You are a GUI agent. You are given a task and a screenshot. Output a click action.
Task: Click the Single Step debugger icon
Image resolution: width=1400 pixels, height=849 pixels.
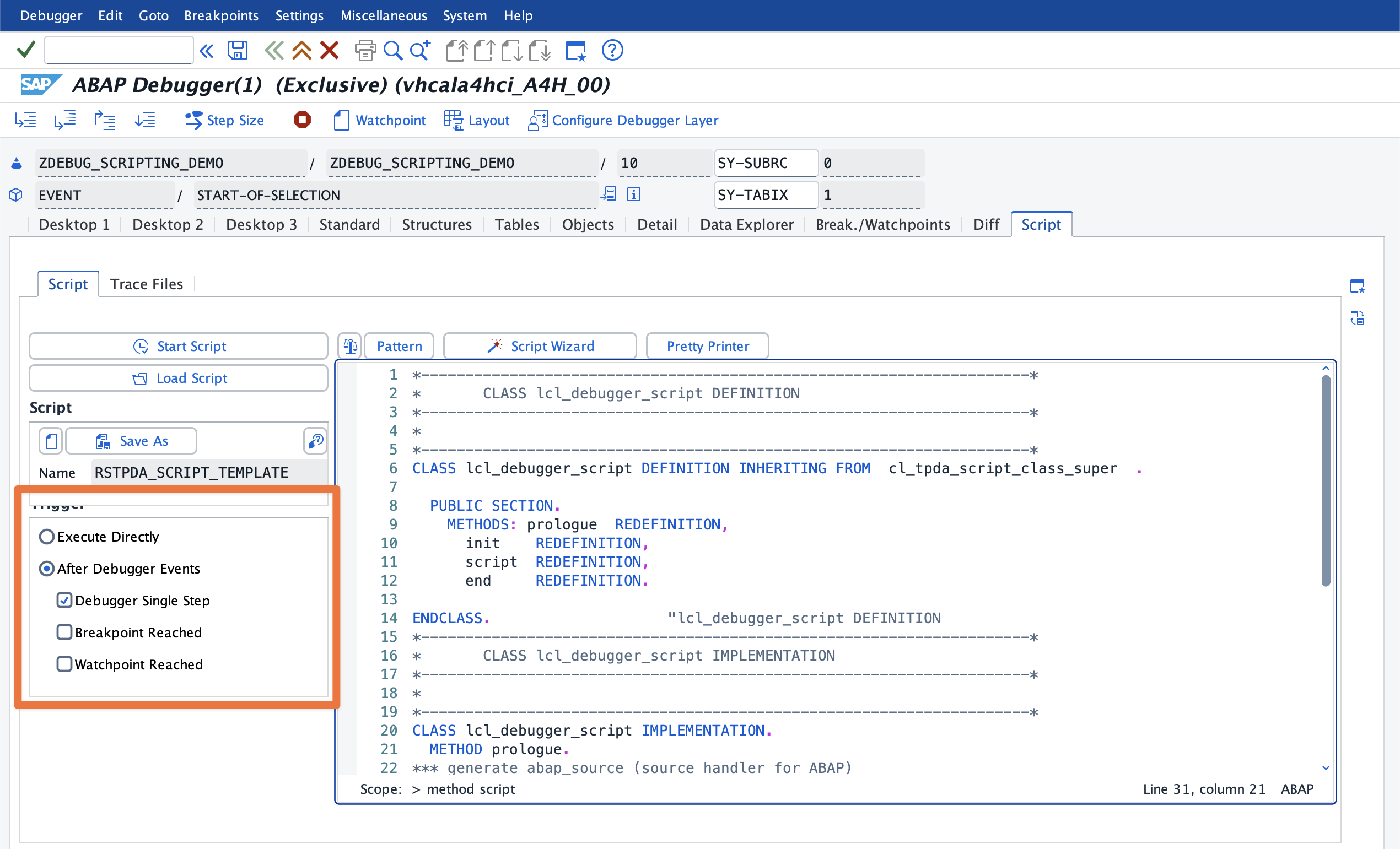pyautogui.click(x=25, y=120)
